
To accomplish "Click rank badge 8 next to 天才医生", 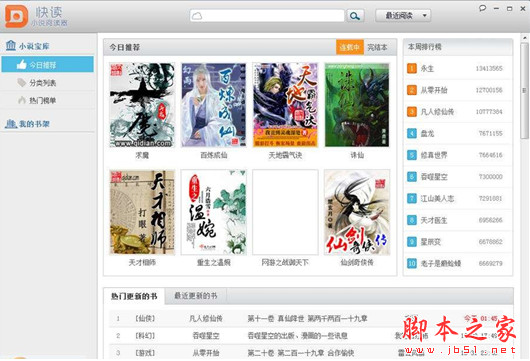I will click(411, 220).
